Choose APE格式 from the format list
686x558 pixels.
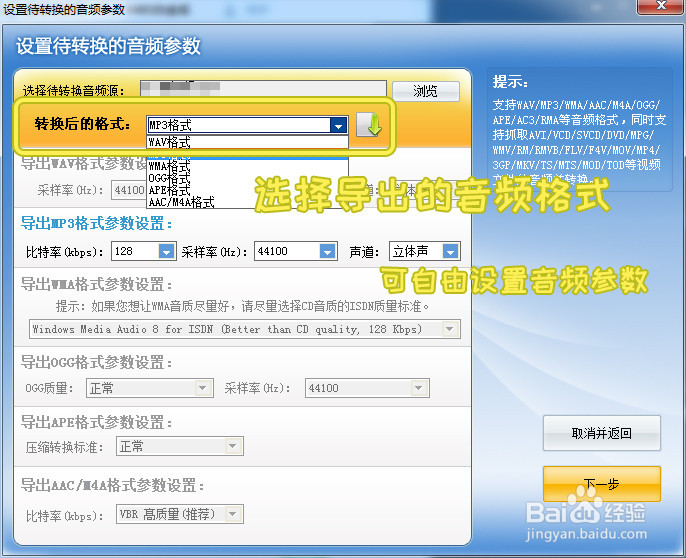coord(248,190)
